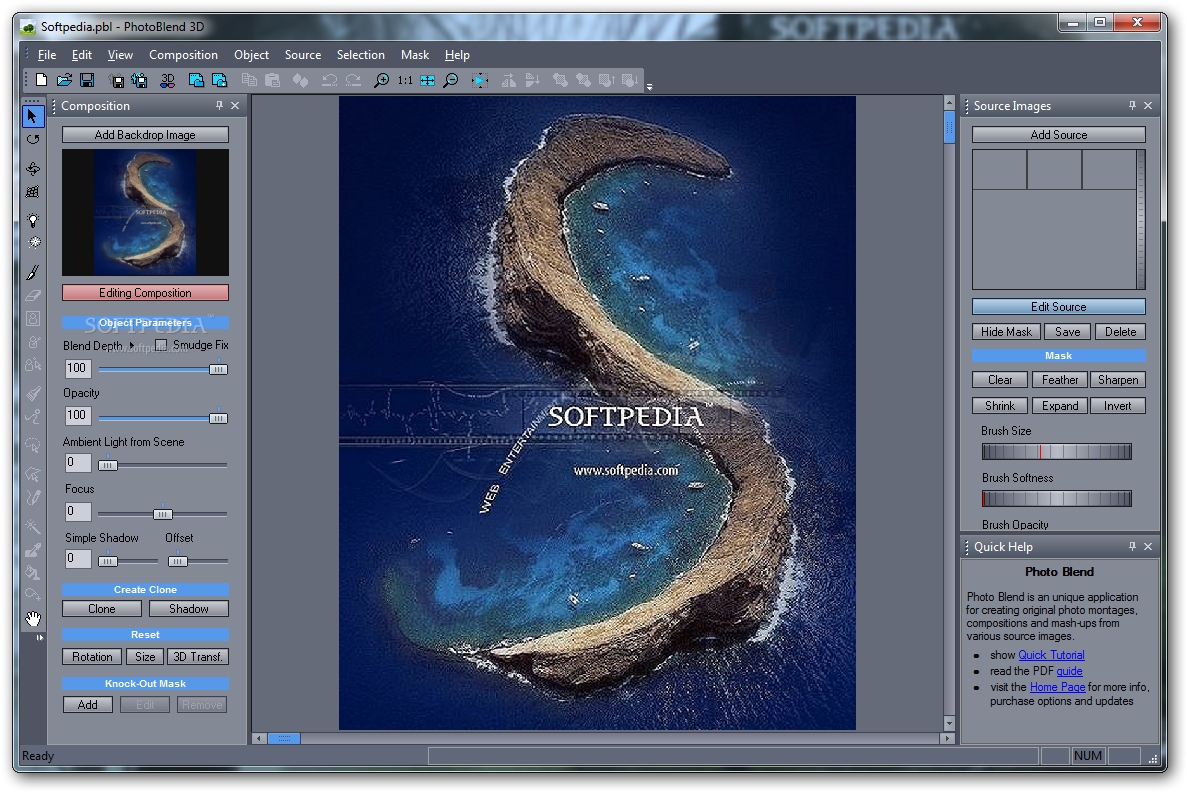The height and width of the screenshot is (793, 1188).
Task: Click the Brush Softness slider bar
Action: 1056,498
